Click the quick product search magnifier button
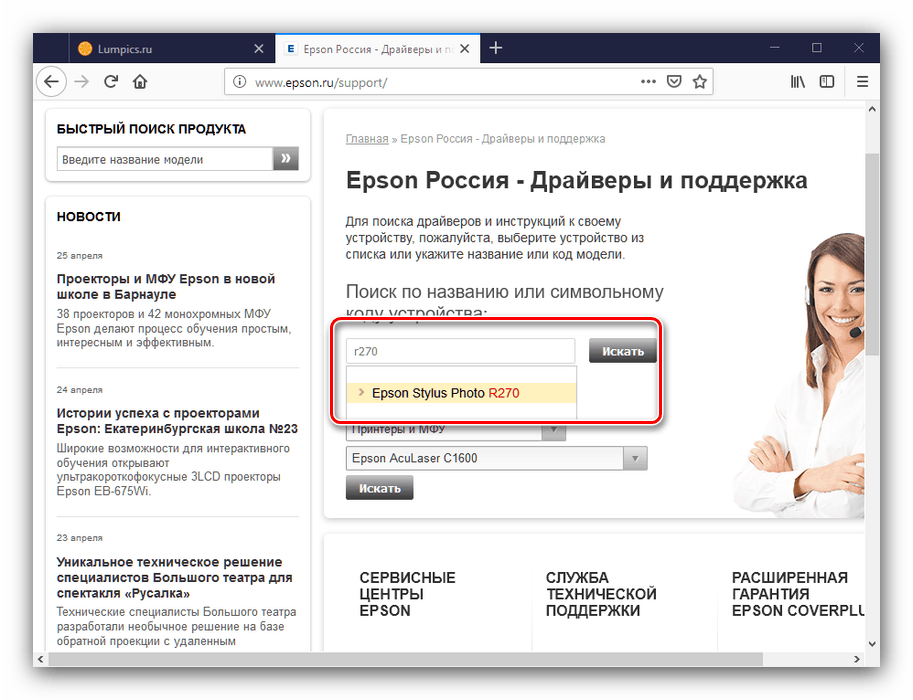This screenshot has height=700, width=913. 285,158
